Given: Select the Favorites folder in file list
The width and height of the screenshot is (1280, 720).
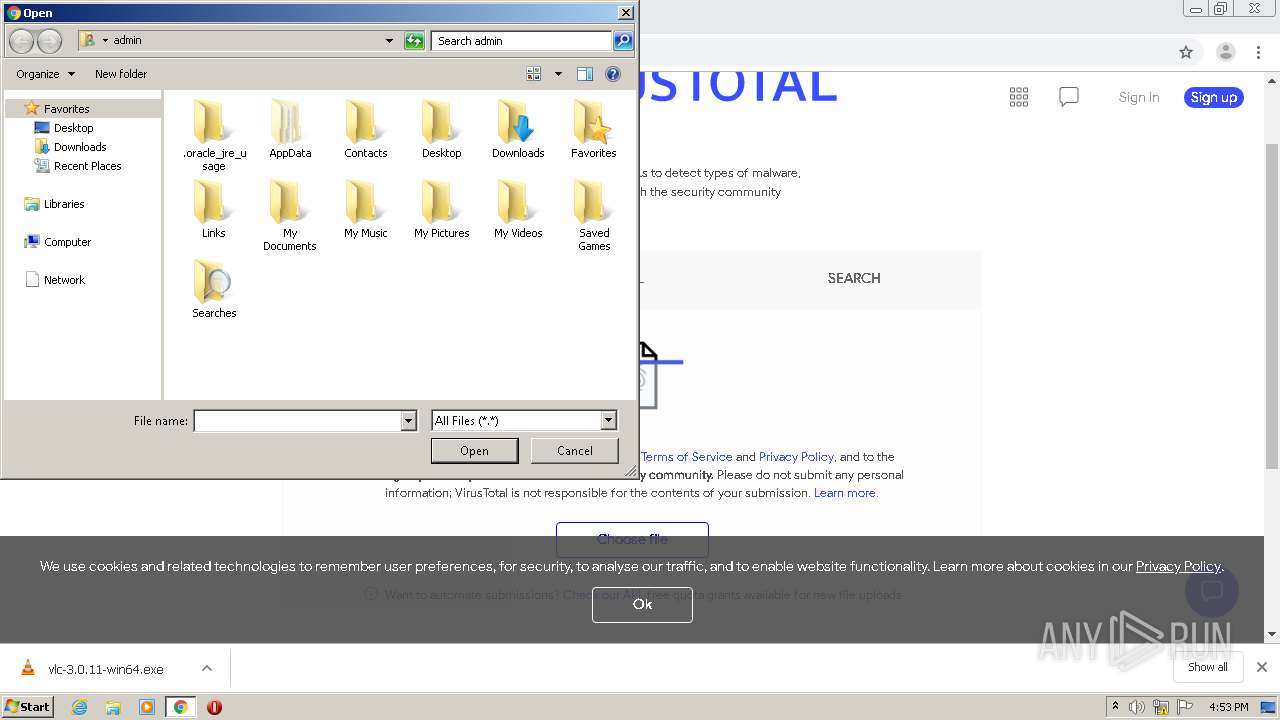Looking at the screenshot, I should click(x=594, y=128).
